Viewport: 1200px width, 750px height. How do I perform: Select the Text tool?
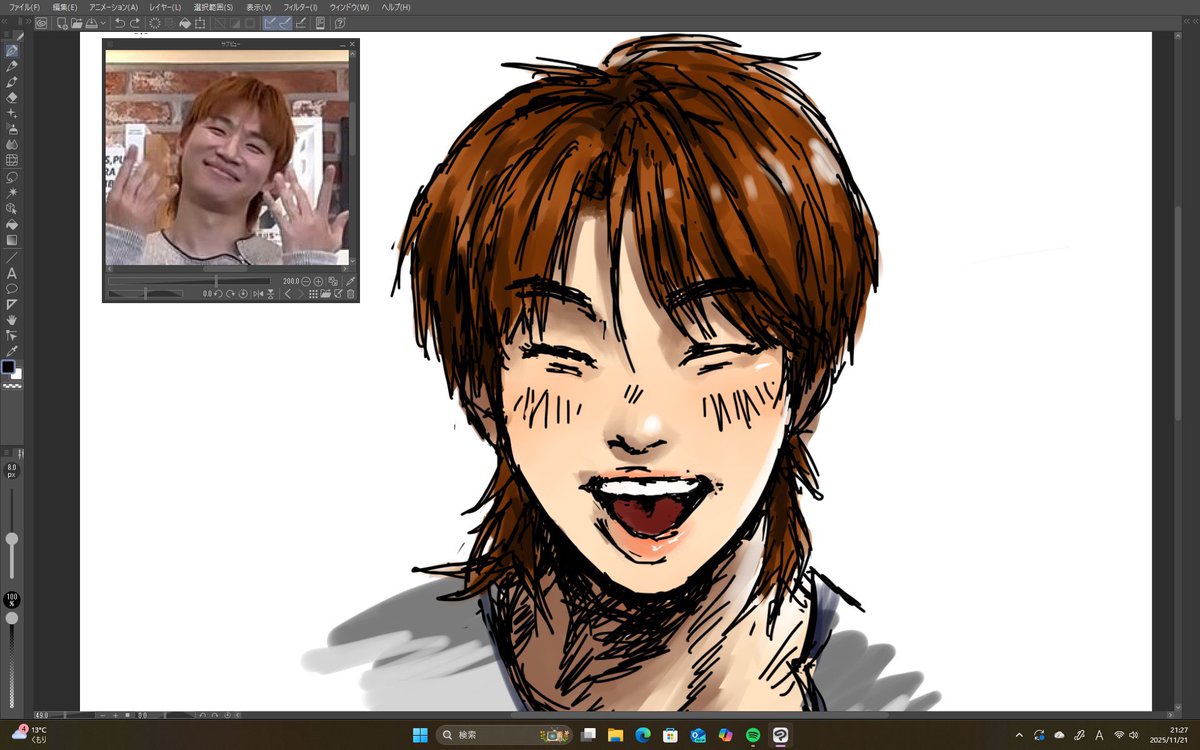(12, 274)
